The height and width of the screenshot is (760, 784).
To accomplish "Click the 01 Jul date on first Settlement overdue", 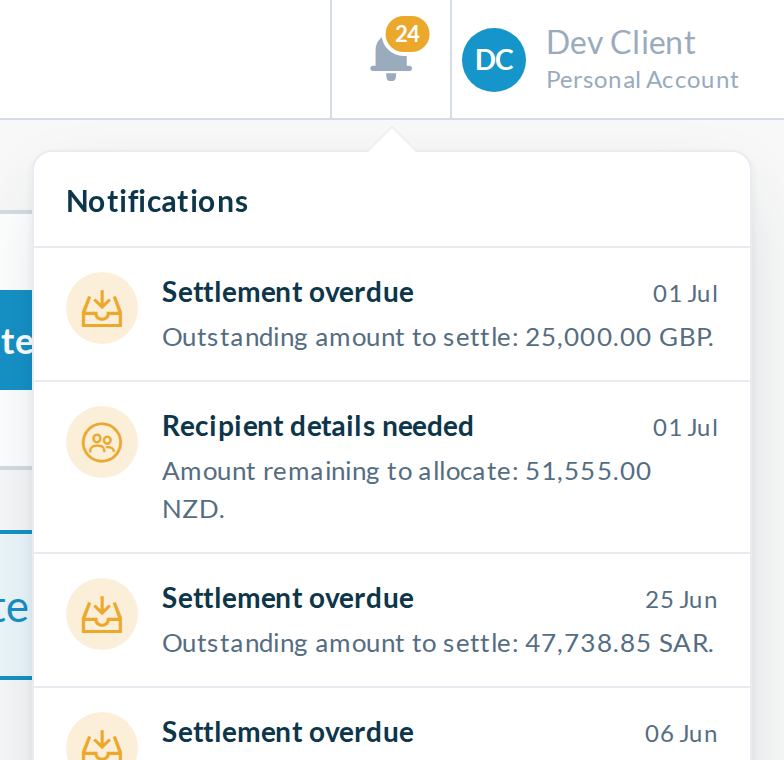I will tap(685, 294).
